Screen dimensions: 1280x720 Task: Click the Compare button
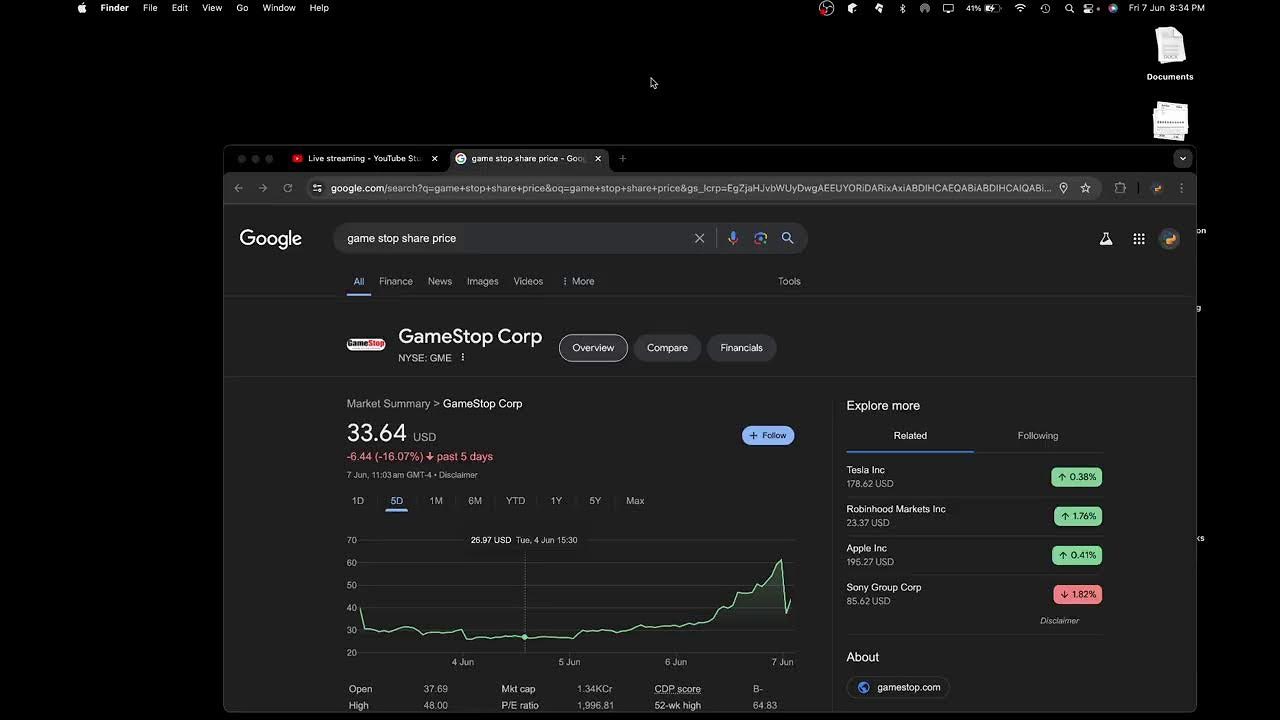667,348
